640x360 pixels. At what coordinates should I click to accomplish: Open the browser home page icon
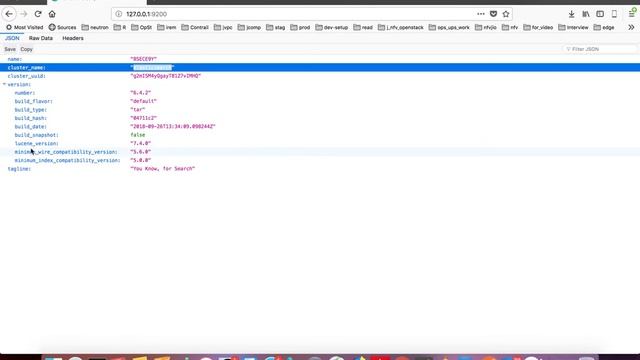[x=52, y=14]
